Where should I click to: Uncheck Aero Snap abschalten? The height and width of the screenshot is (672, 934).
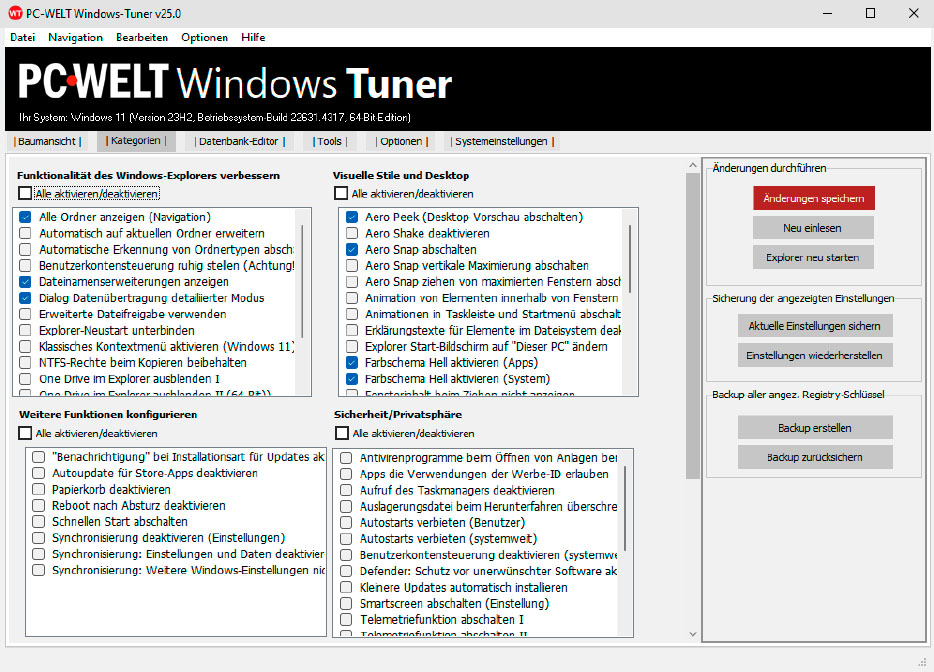[x=352, y=249]
